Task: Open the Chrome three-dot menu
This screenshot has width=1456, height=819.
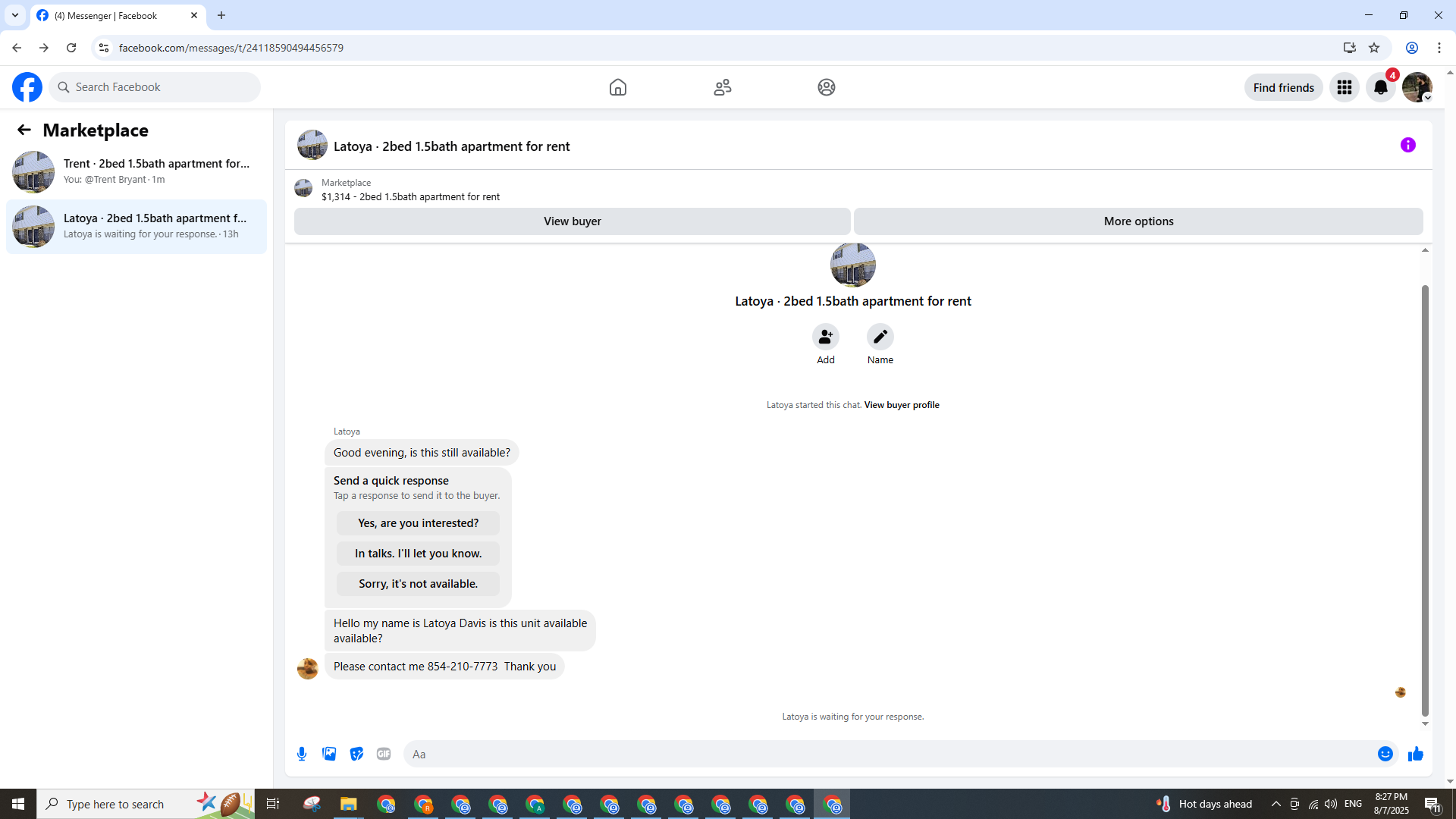Action: 1439,48
